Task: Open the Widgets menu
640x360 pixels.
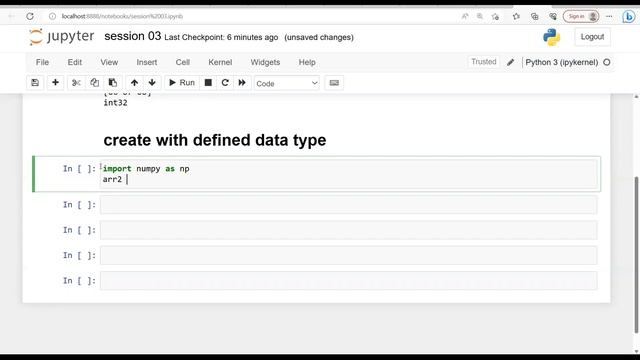Action: pos(265,62)
